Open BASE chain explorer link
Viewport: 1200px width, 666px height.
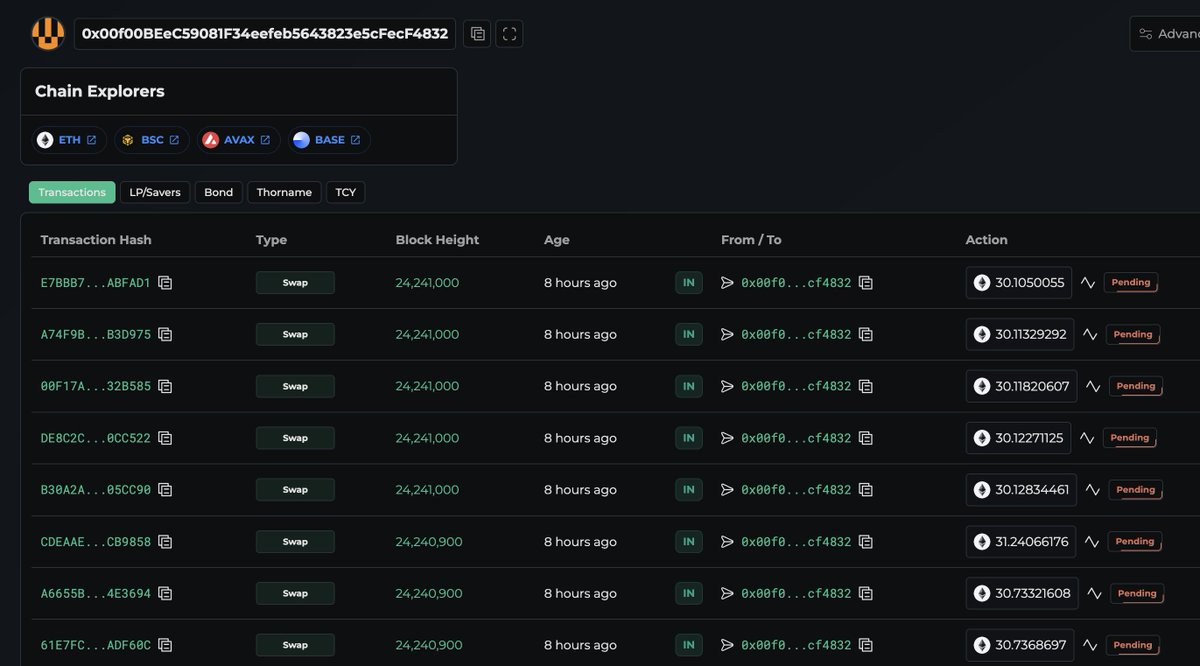tap(328, 140)
